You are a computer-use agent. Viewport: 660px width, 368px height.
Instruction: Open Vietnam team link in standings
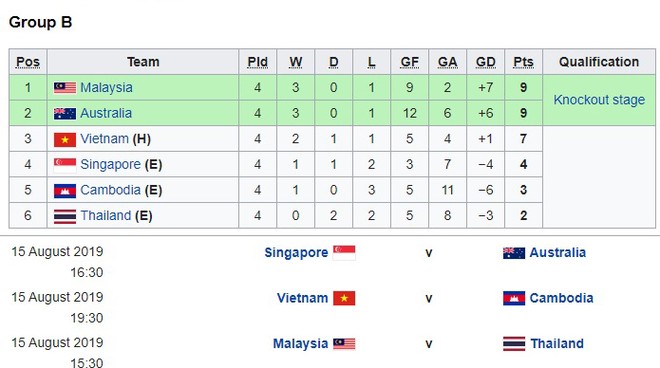(x=104, y=139)
